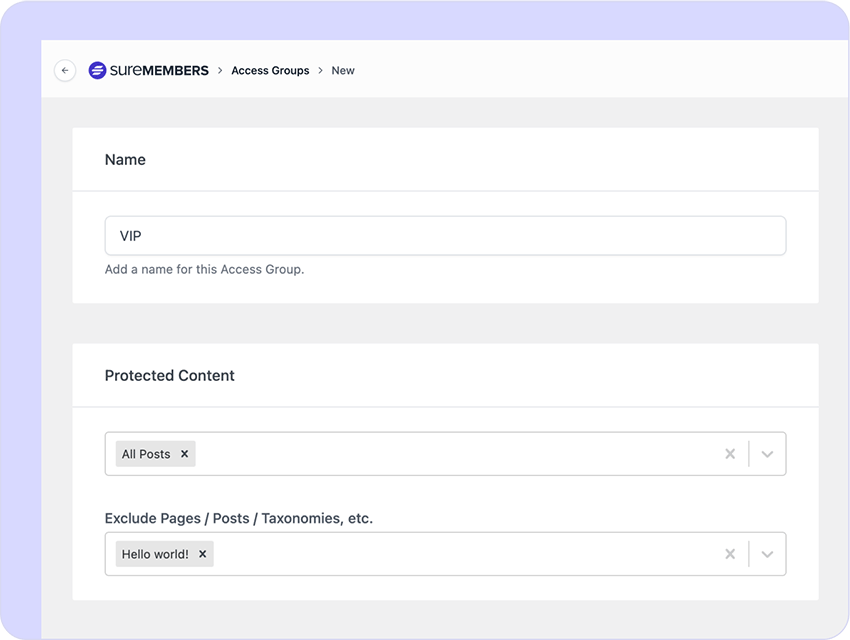Expand the Protected Content dropdown chevron
Screen dimensions: 850x640
(x=767, y=454)
